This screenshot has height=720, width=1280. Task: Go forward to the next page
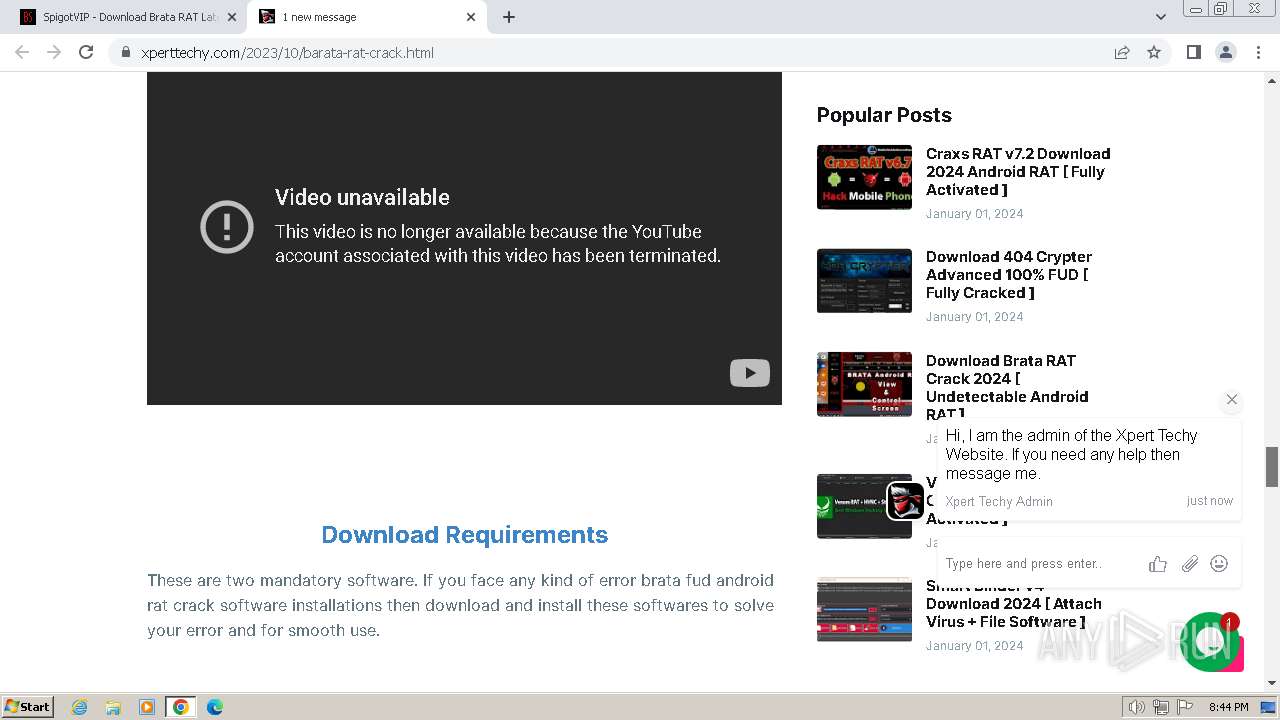pyautogui.click(x=54, y=52)
